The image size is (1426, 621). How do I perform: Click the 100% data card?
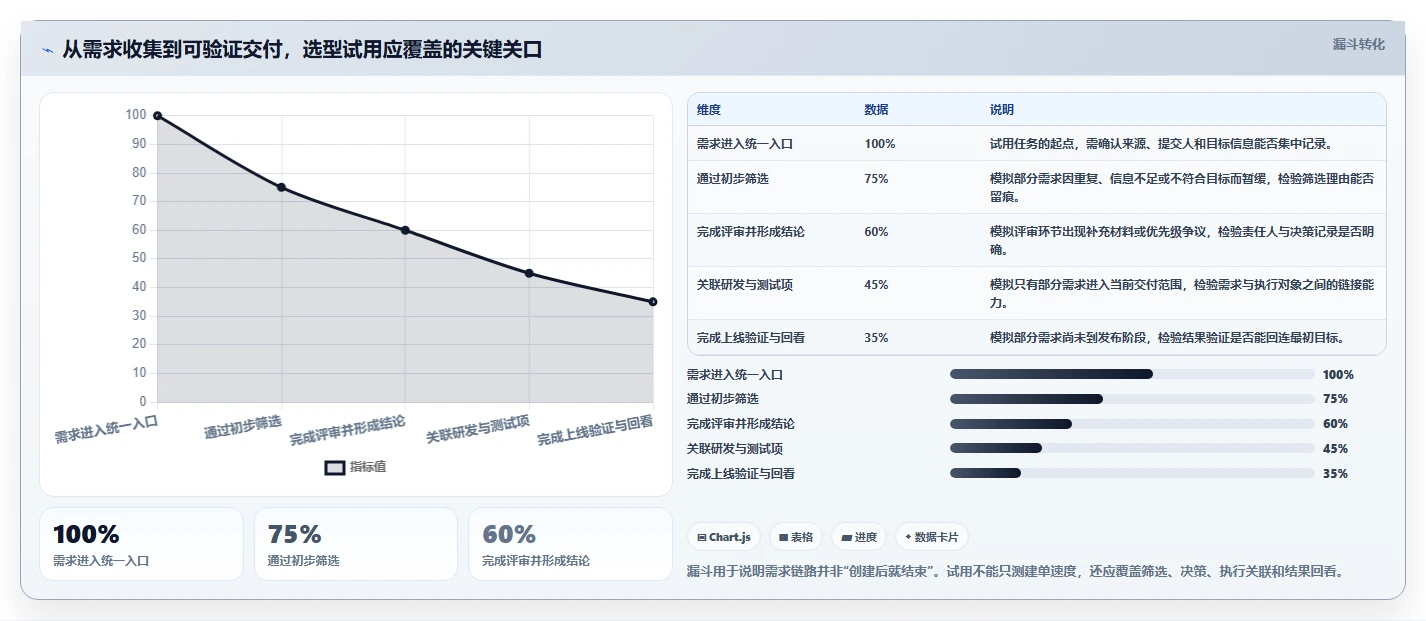(141, 544)
